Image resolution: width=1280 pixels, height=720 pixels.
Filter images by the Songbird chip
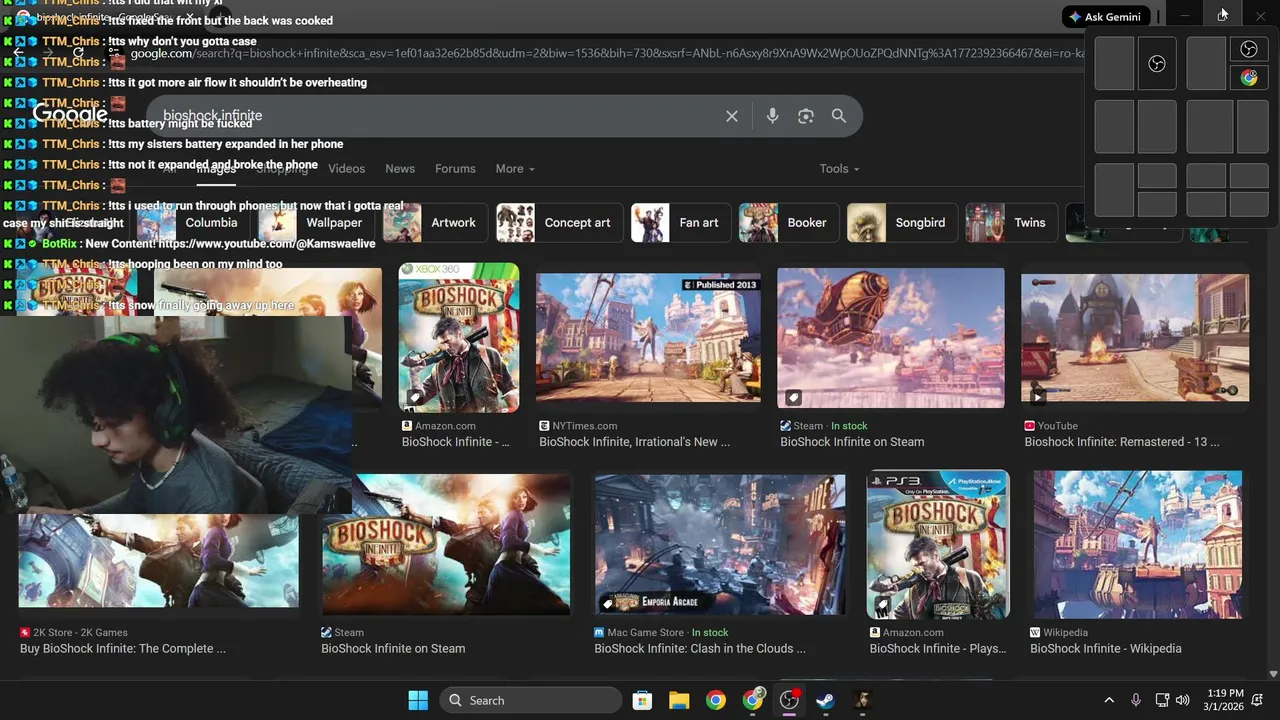click(x=903, y=223)
